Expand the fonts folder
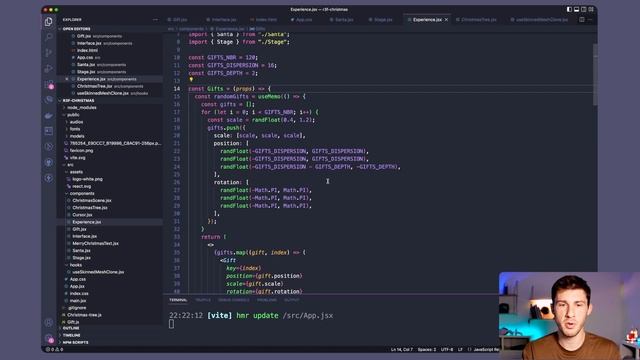The width and height of the screenshot is (640, 360). coord(75,129)
